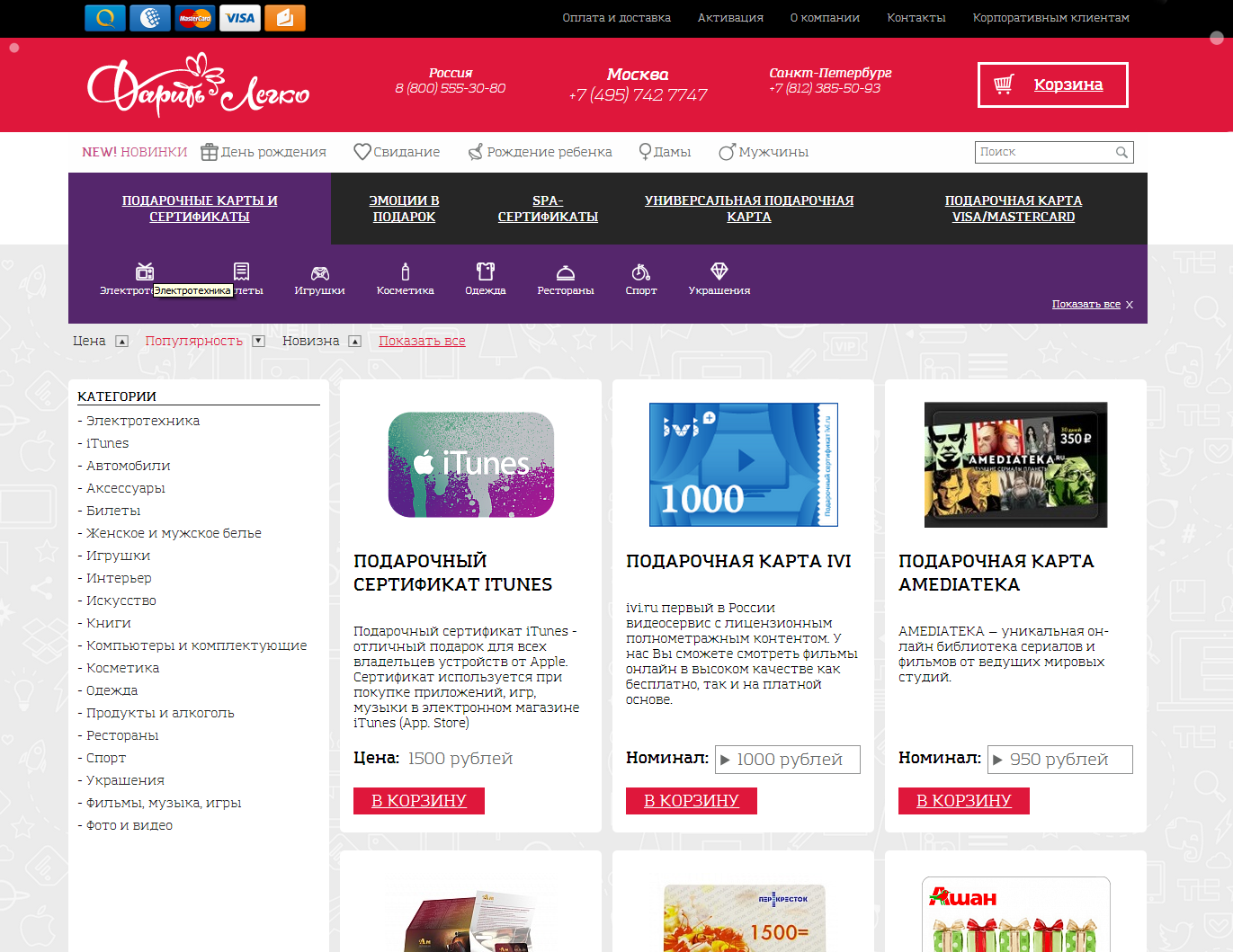Click the VISA payment icon
This screenshot has width=1233, height=952.
pos(240,18)
